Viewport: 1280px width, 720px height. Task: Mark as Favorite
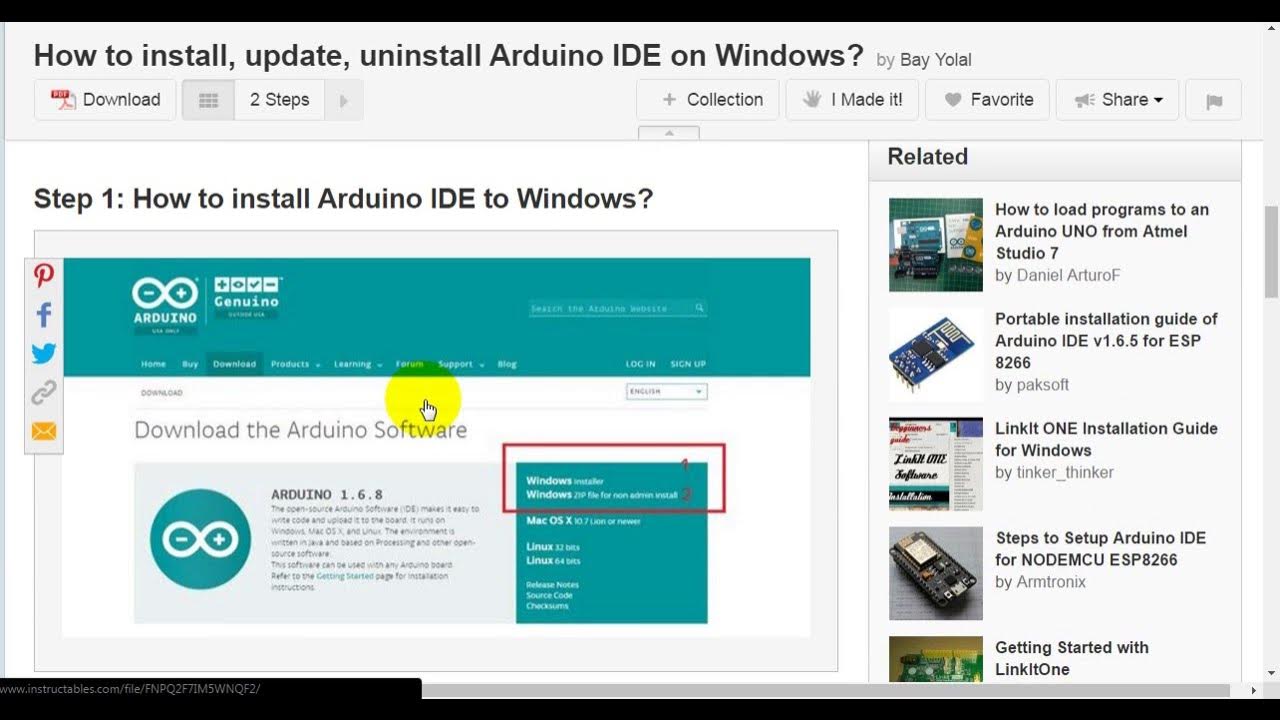(987, 100)
